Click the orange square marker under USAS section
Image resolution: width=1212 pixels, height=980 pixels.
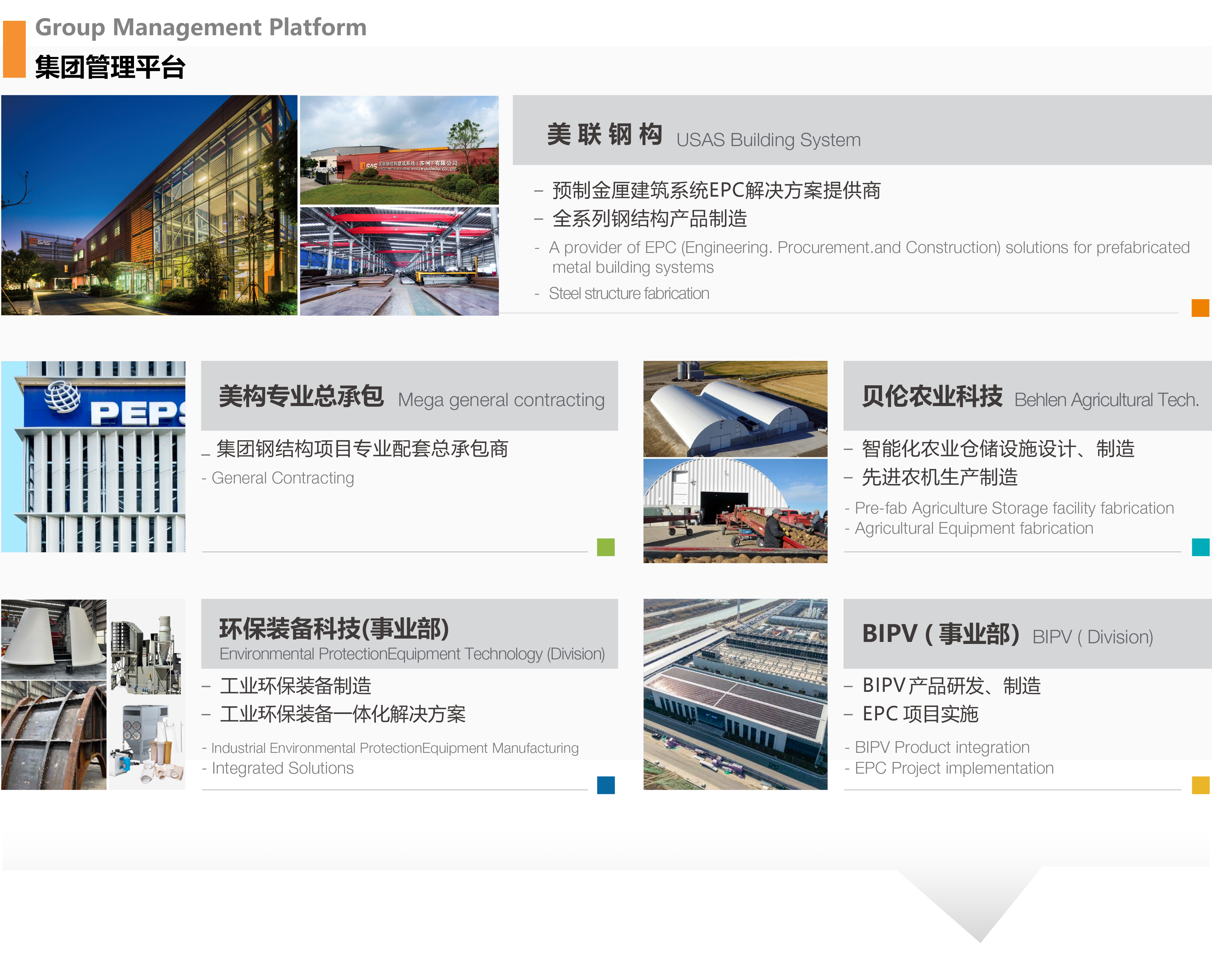(x=1200, y=308)
